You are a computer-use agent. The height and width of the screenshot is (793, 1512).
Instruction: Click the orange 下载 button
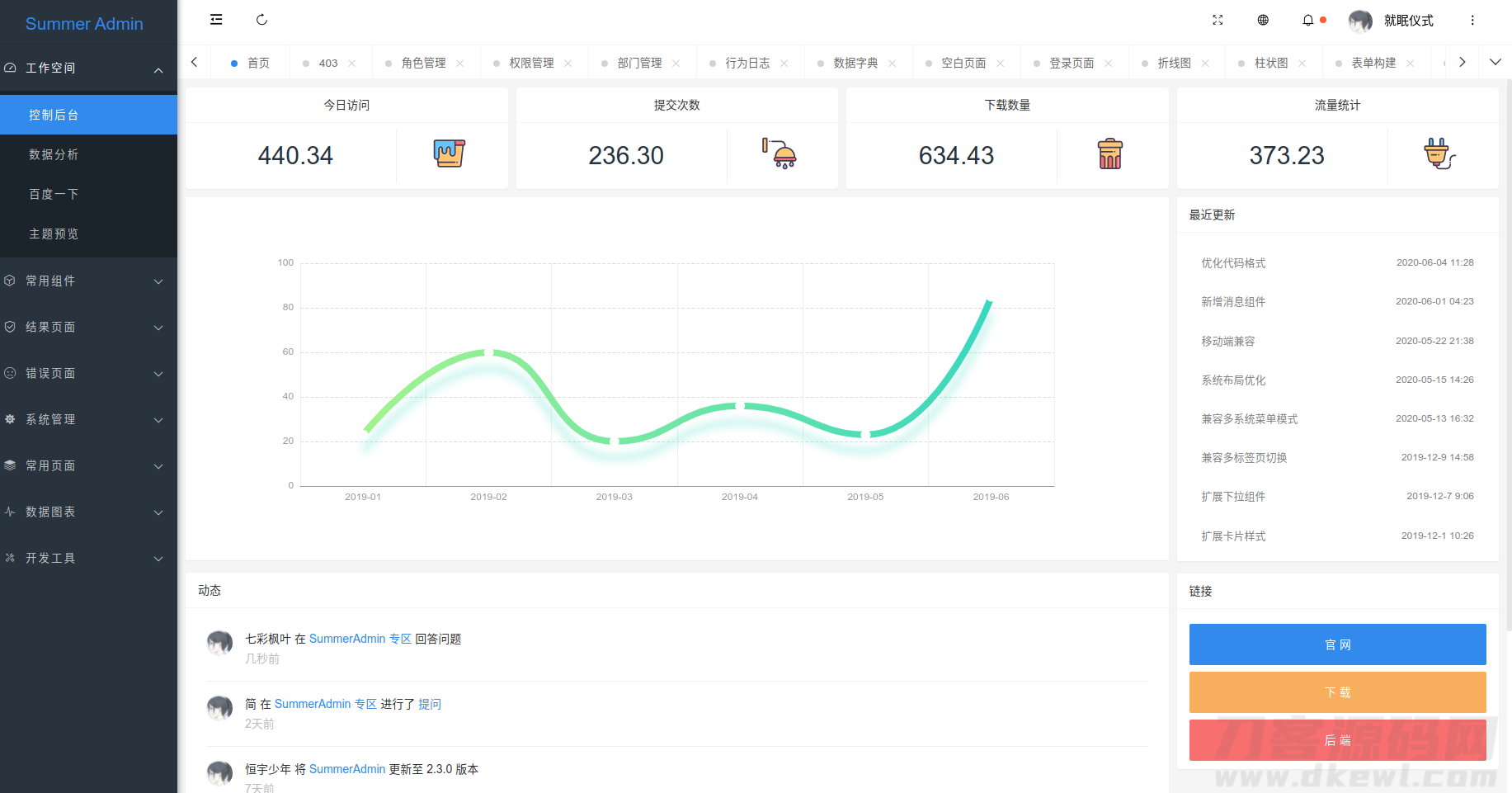coord(1337,692)
